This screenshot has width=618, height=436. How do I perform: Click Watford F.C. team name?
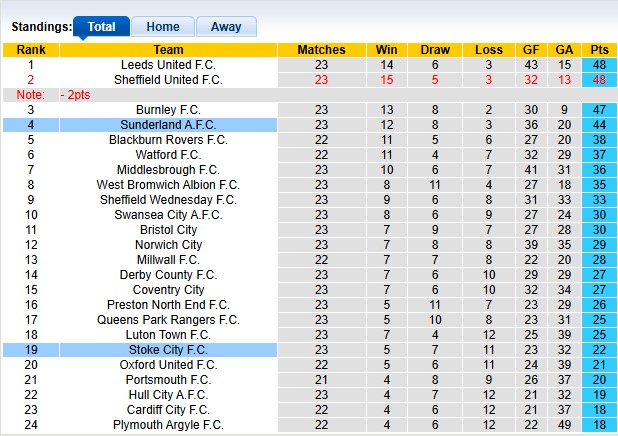pos(168,155)
